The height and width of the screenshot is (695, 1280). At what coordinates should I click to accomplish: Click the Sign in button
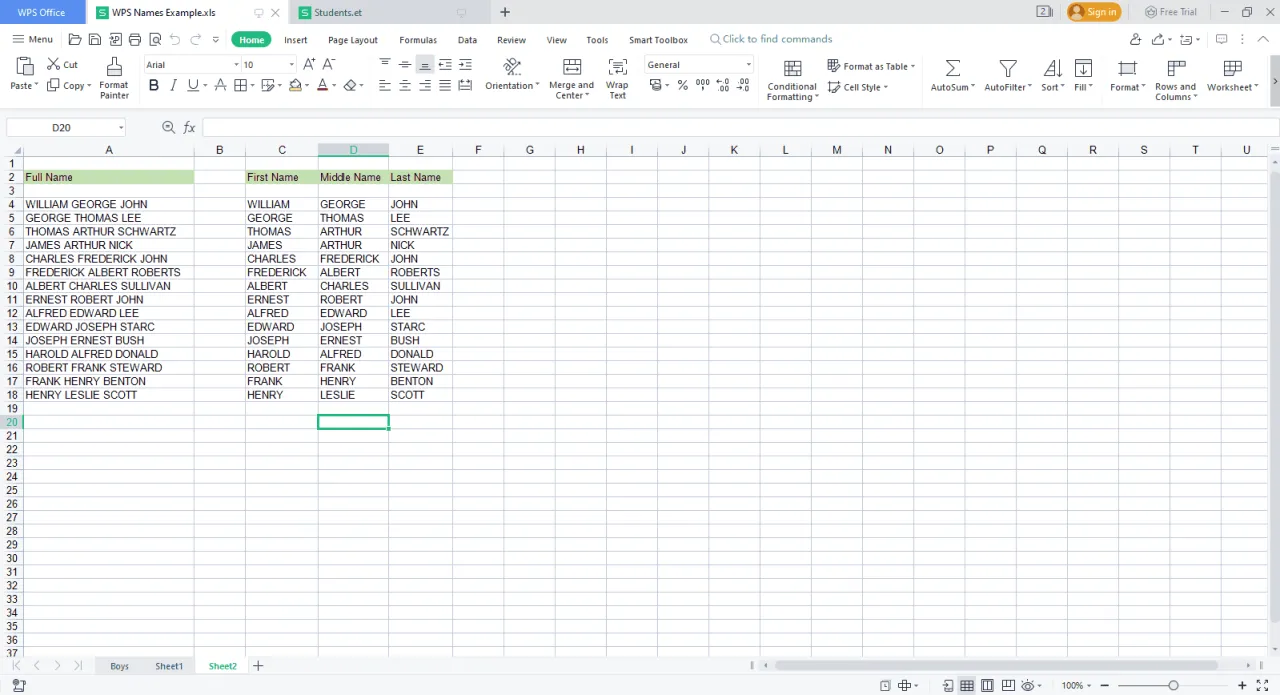tap(1094, 12)
